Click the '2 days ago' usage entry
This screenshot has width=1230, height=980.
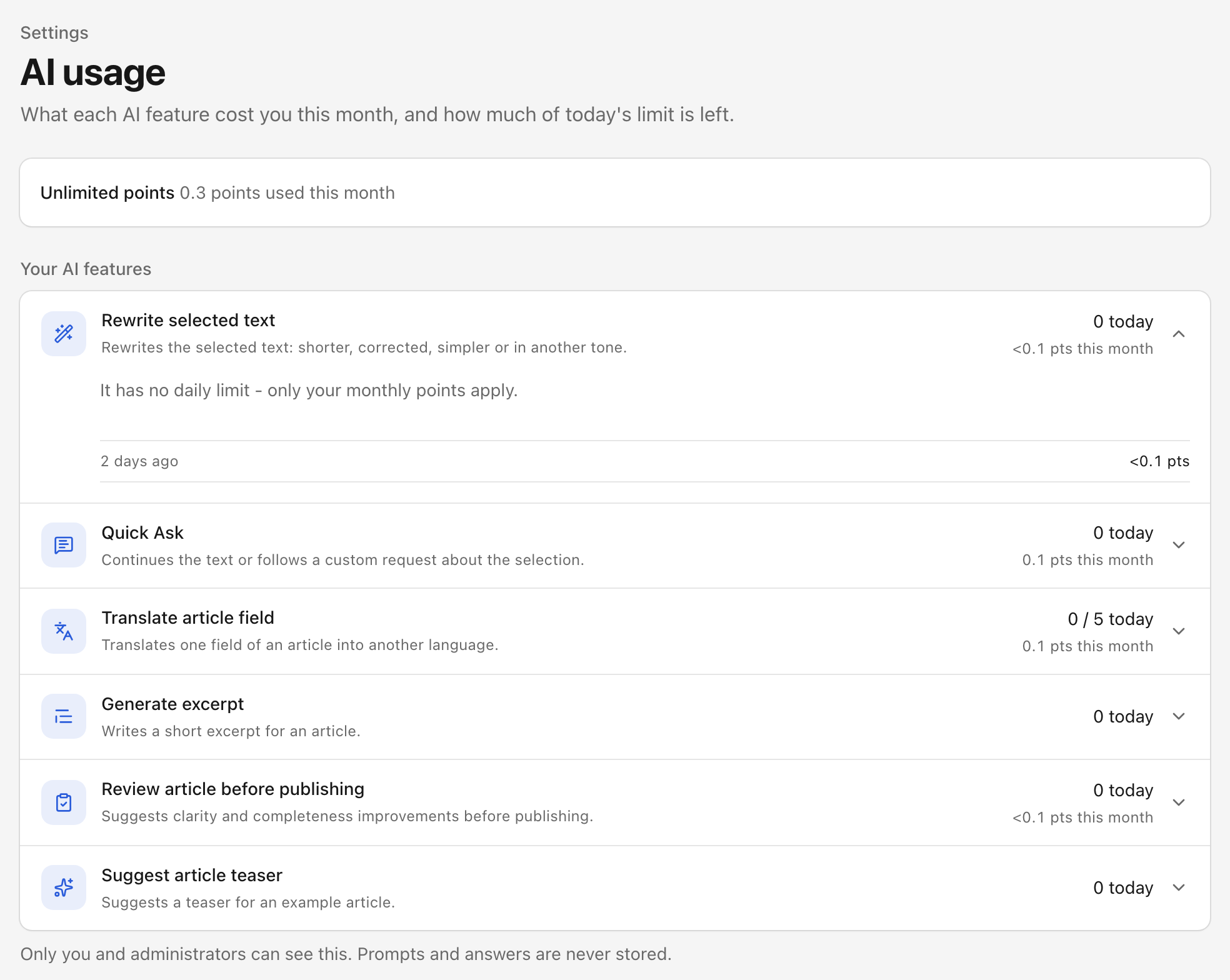click(139, 461)
